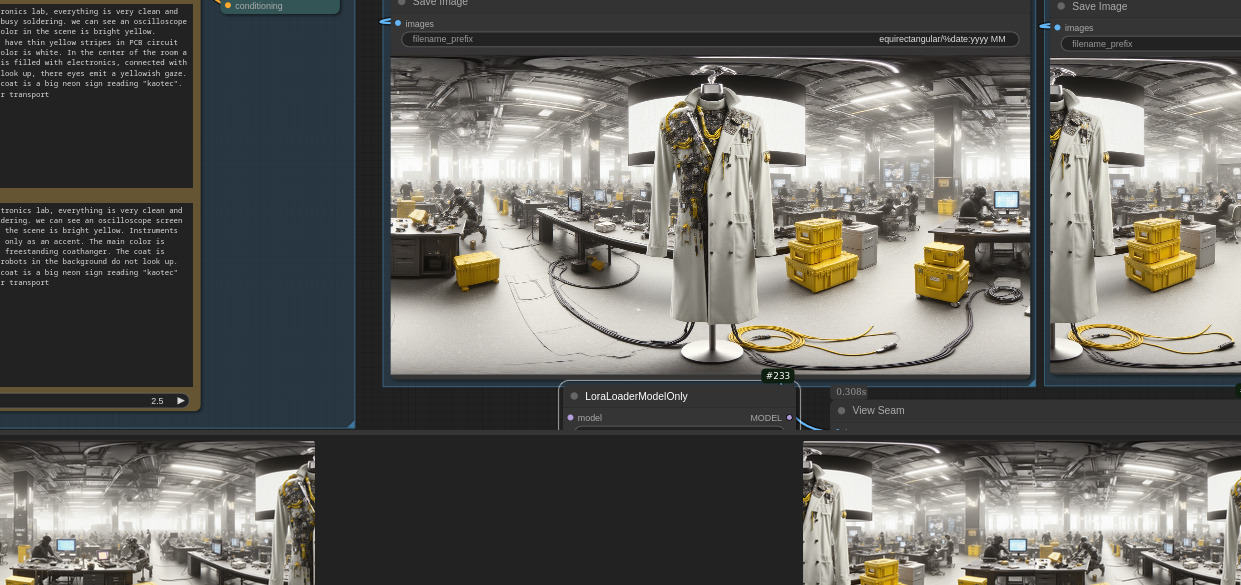Viewport: 1241px width, 585px height.
Task: Collapse the right Save Image node dot
Action: 1061,6
